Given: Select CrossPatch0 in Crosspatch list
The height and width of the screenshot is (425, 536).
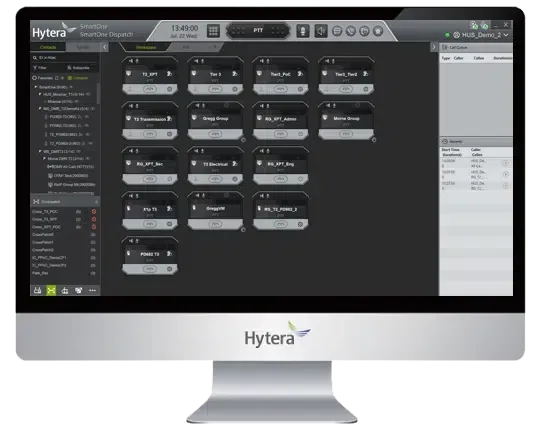Looking at the screenshot, I should point(64,235).
